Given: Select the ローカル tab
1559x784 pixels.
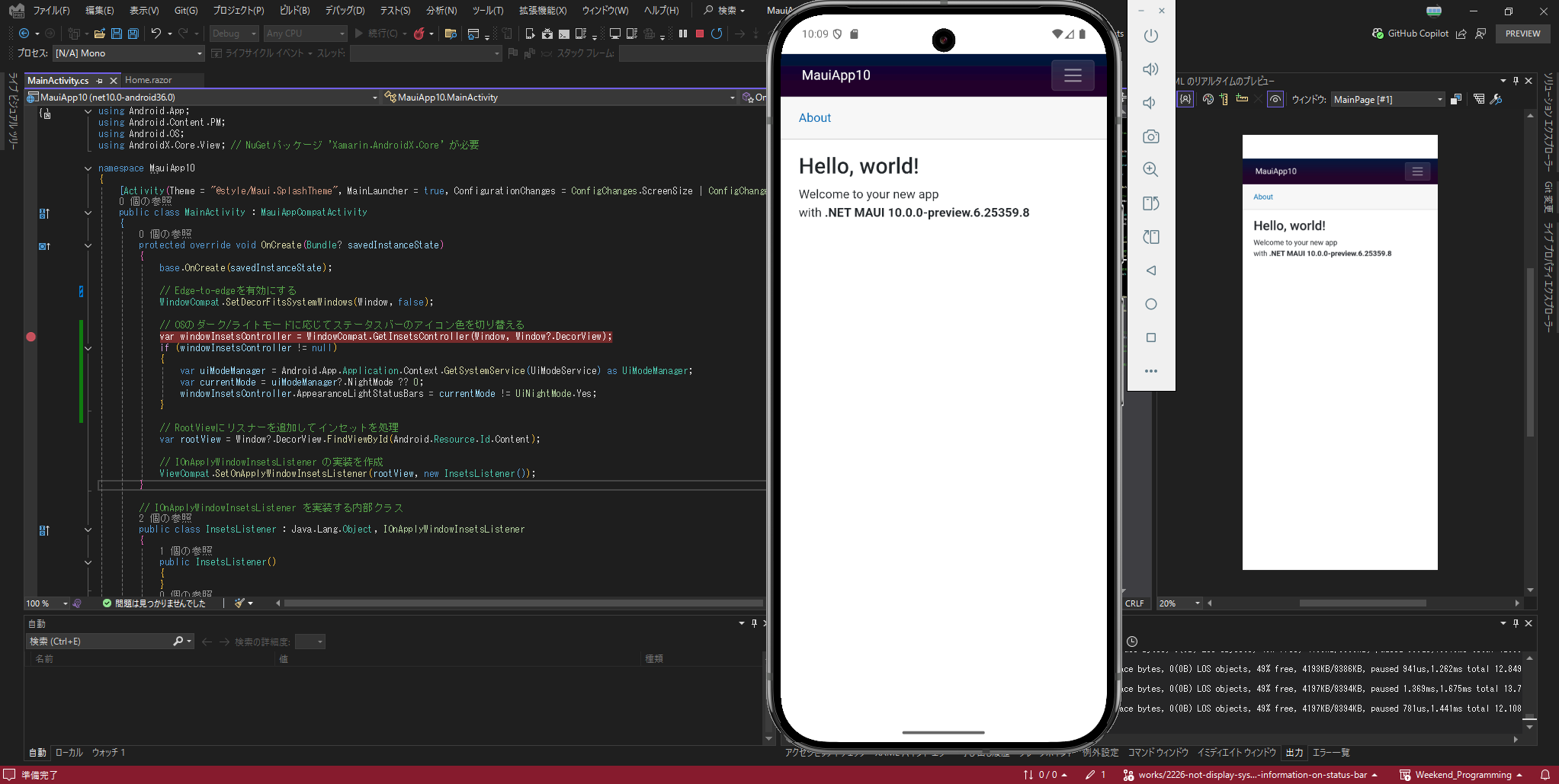Looking at the screenshot, I should tap(69, 752).
